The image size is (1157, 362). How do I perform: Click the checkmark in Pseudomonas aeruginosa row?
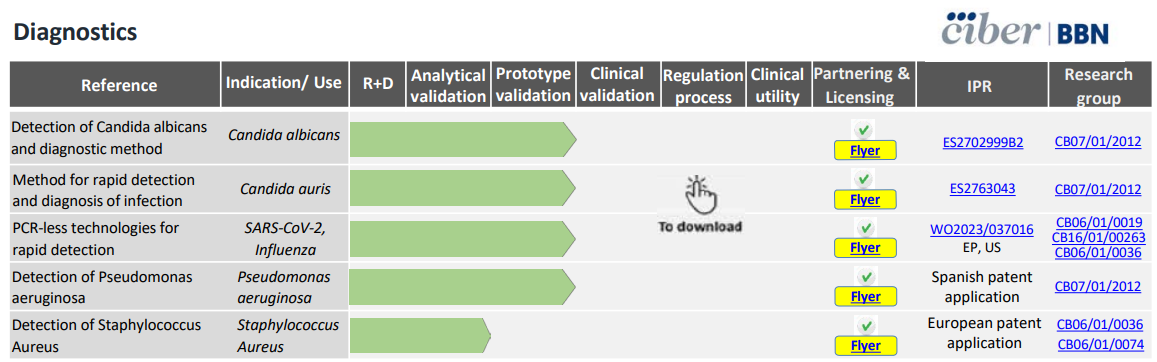[864, 277]
